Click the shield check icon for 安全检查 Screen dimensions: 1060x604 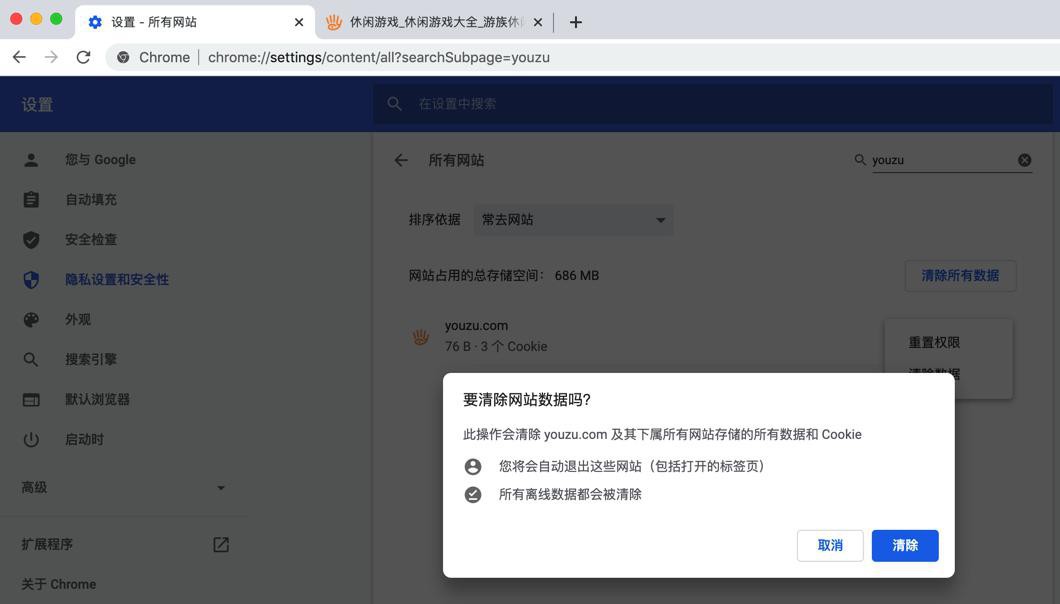(31, 239)
